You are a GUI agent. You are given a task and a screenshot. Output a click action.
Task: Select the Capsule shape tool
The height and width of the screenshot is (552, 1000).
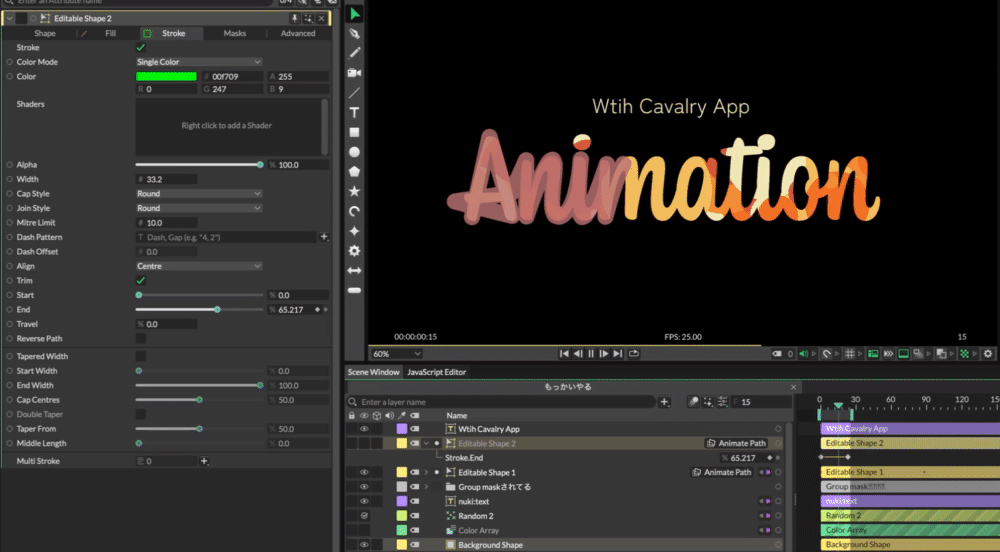point(355,290)
